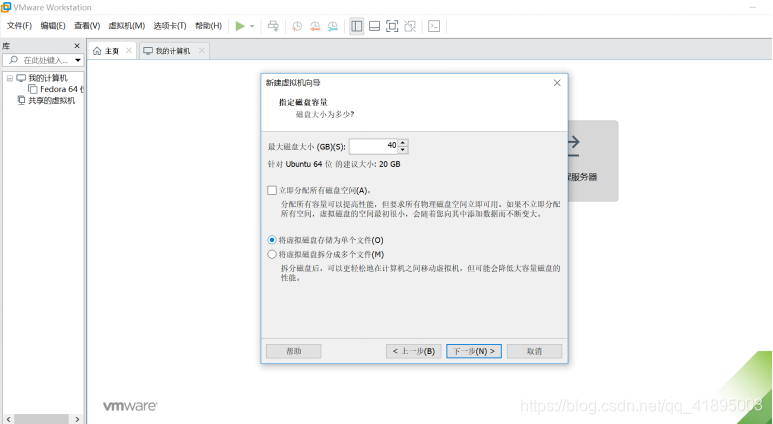
Task: Click the connect to remote server tile
Action: pyautogui.click(x=593, y=161)
